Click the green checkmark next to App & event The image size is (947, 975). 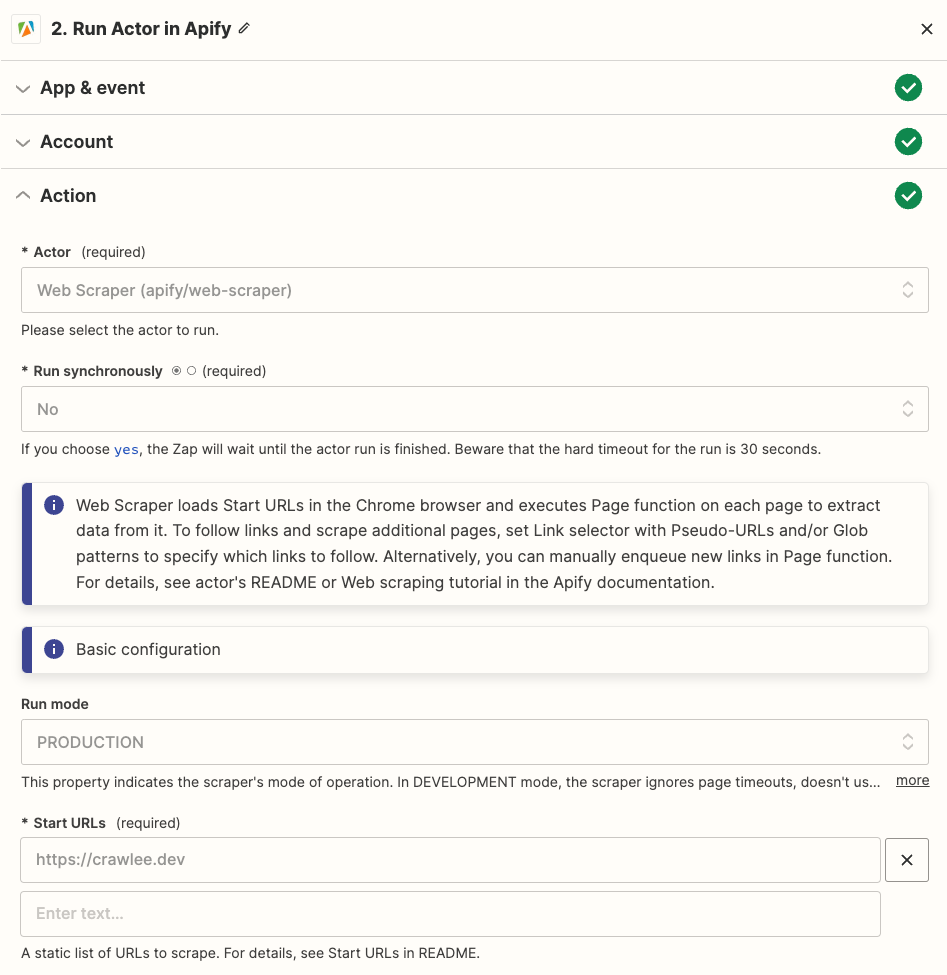pos(908,88)
